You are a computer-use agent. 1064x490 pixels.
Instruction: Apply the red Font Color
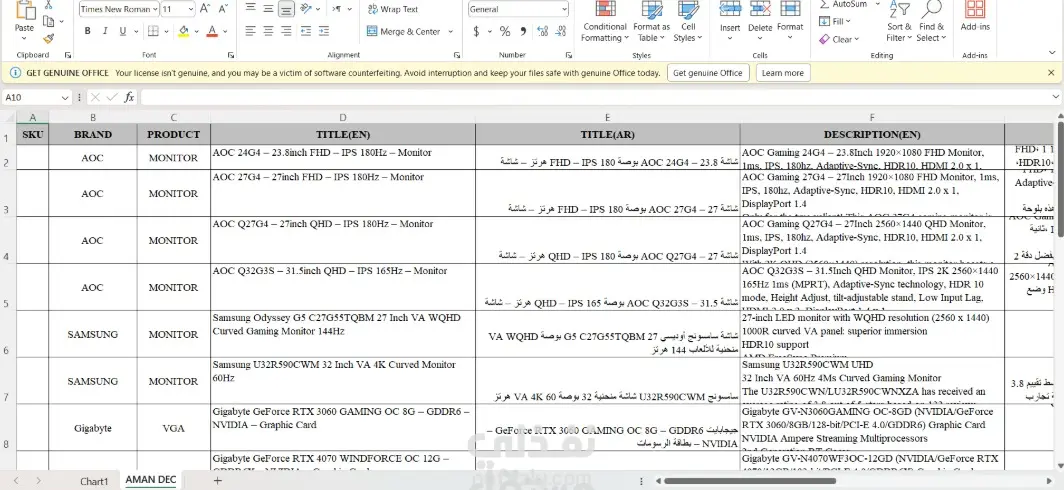point(212,31)
